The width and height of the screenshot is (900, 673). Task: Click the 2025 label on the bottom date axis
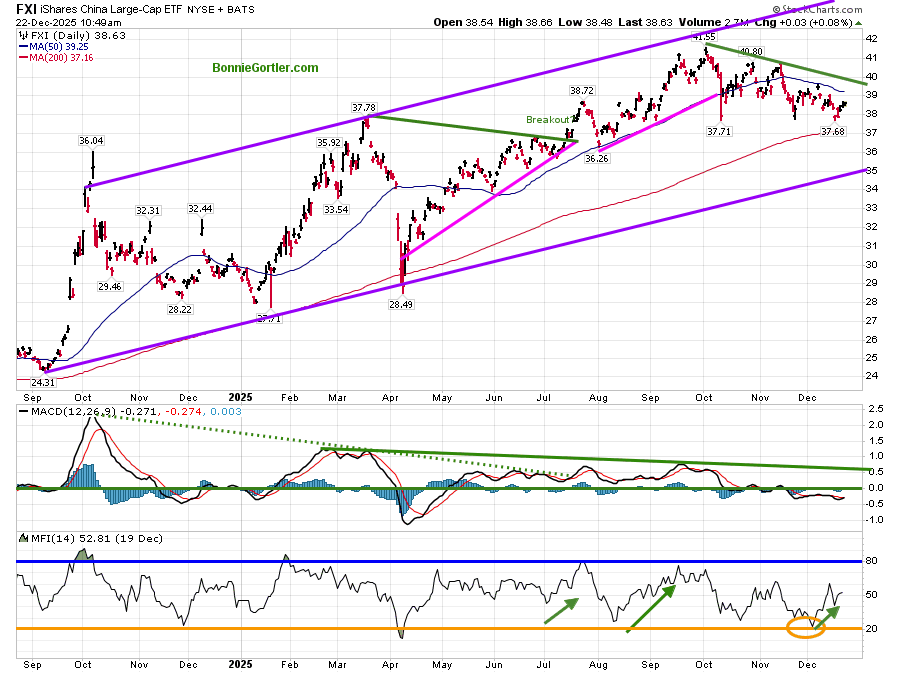click(243, 663)
